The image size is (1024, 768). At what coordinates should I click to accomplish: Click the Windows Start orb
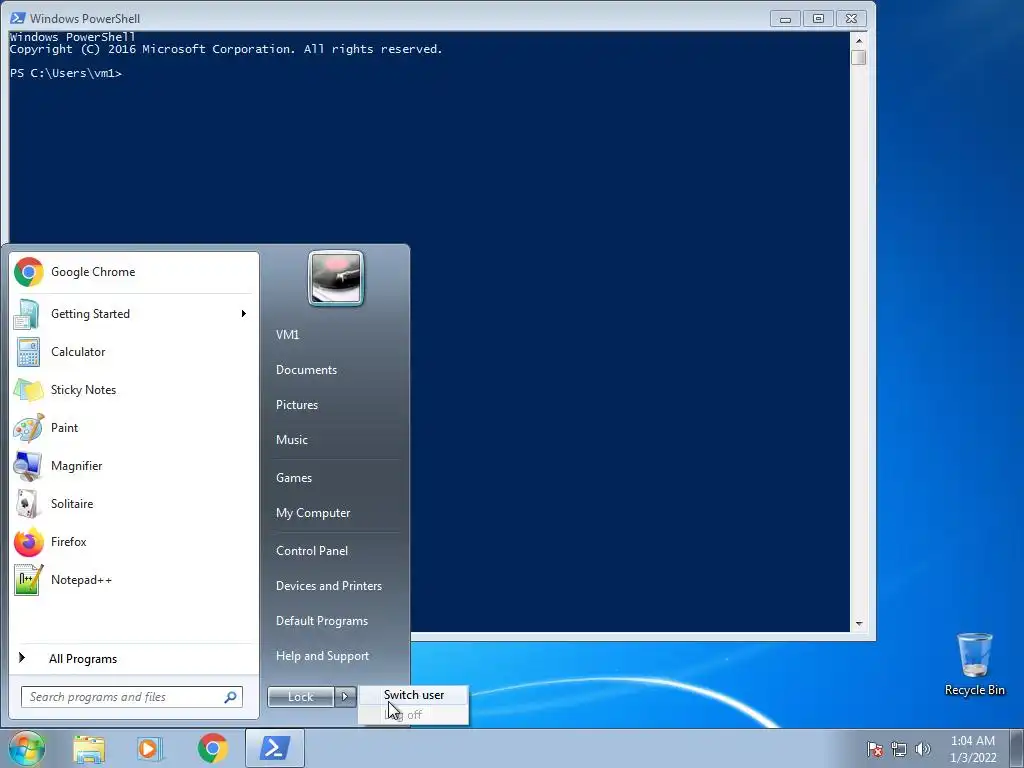pyautogui.click(x=26, y=748)
